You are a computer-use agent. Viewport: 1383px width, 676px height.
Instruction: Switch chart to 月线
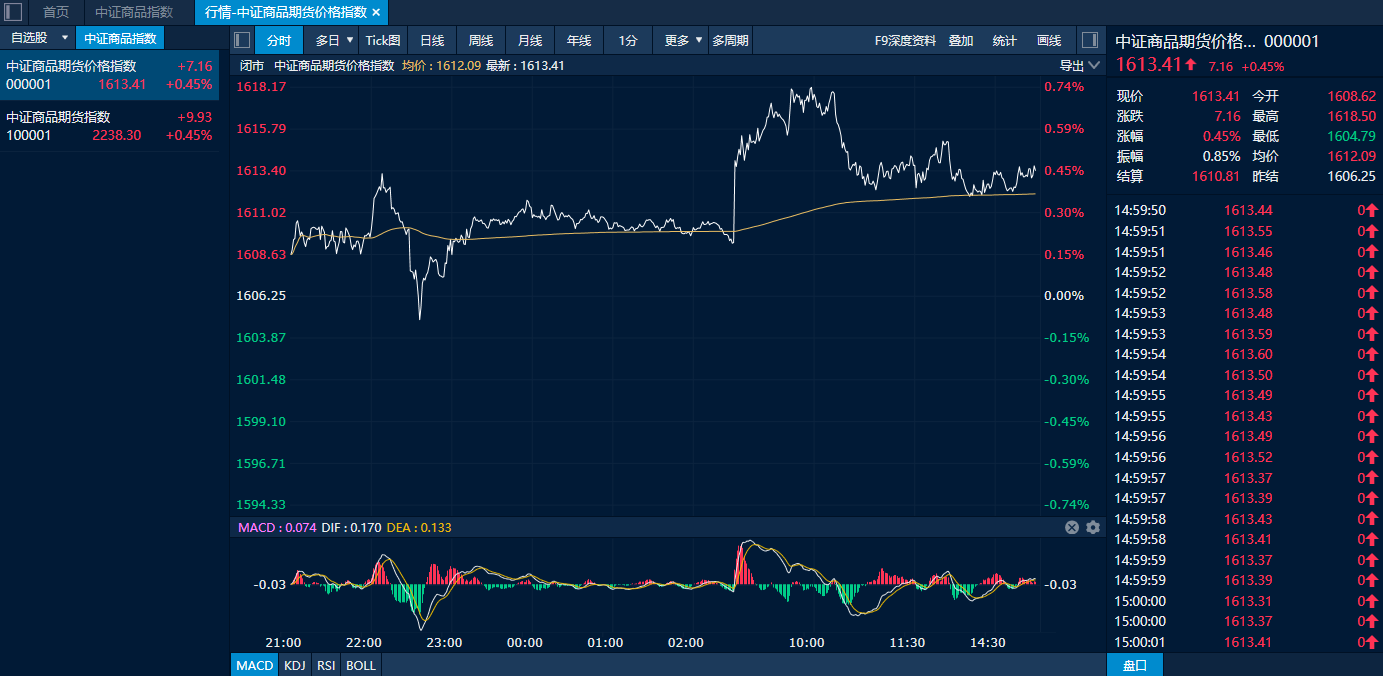[x=530, y=40]
